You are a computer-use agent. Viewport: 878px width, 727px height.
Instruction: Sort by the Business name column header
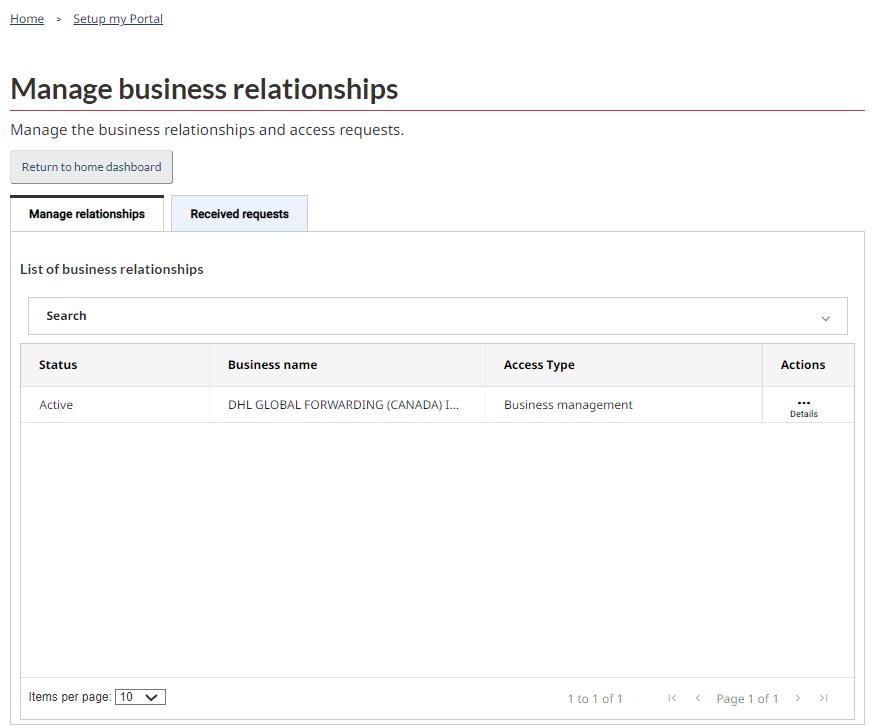272,365
